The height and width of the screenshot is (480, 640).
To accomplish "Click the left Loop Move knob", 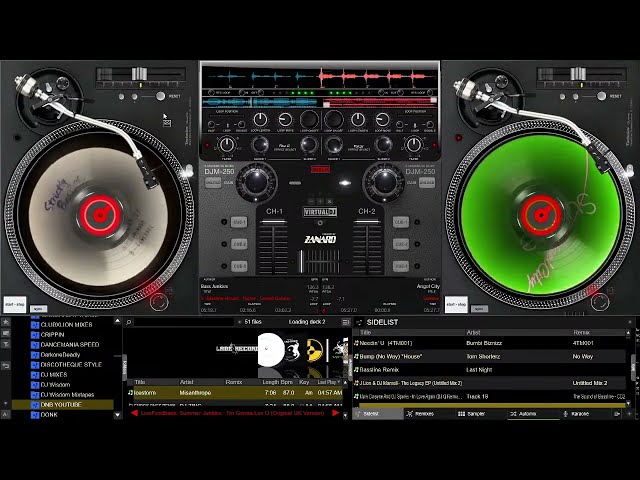I will tap(285, 120).
